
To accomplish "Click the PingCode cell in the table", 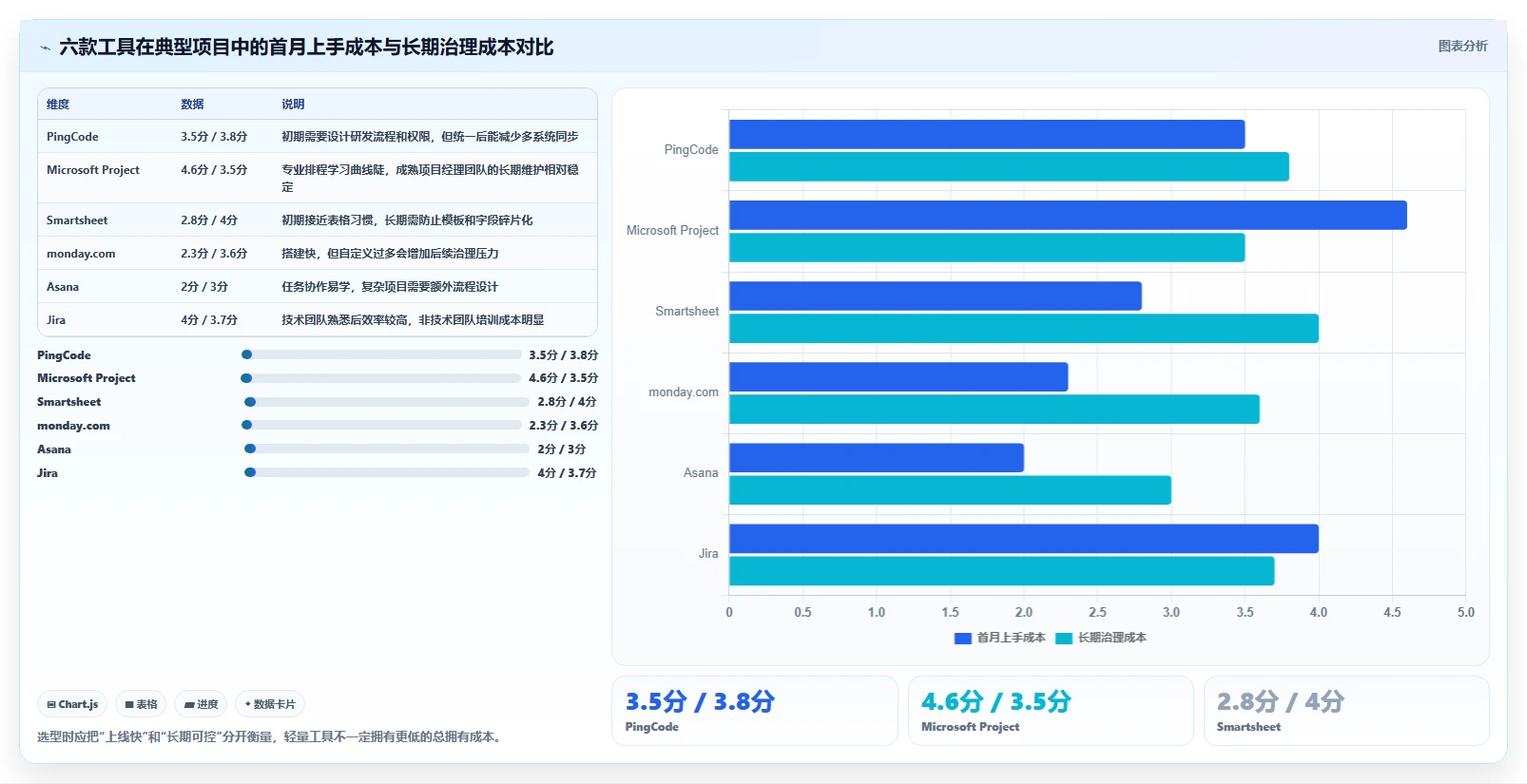I will coord(72,136).
